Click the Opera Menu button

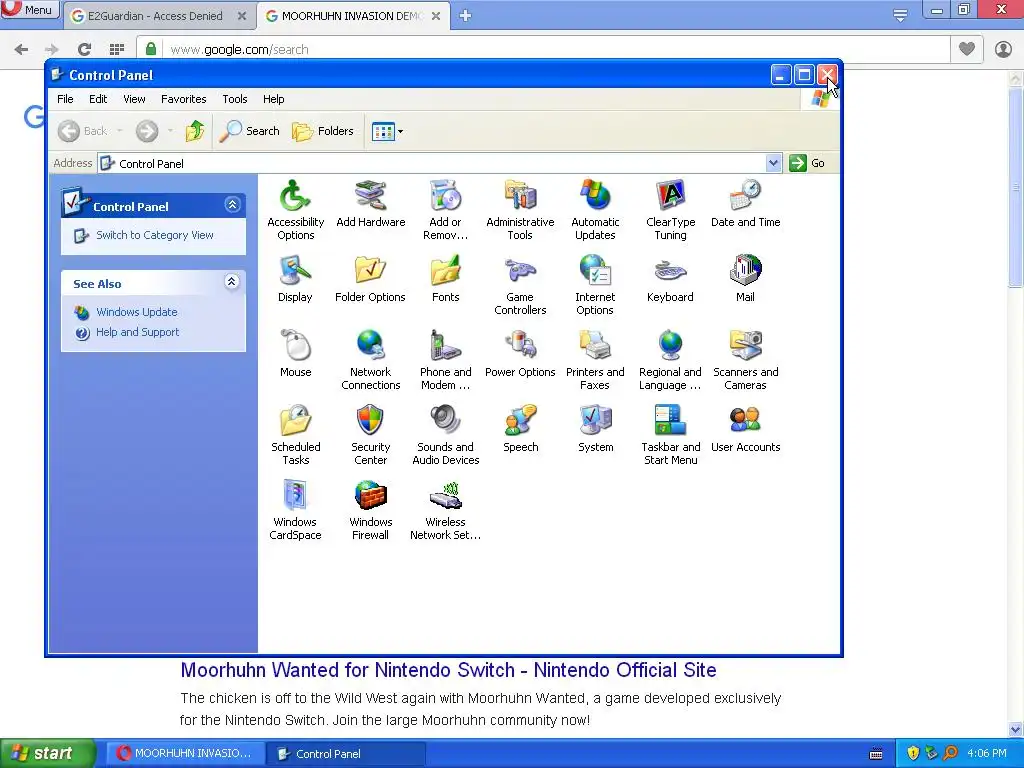click(29, 10)
